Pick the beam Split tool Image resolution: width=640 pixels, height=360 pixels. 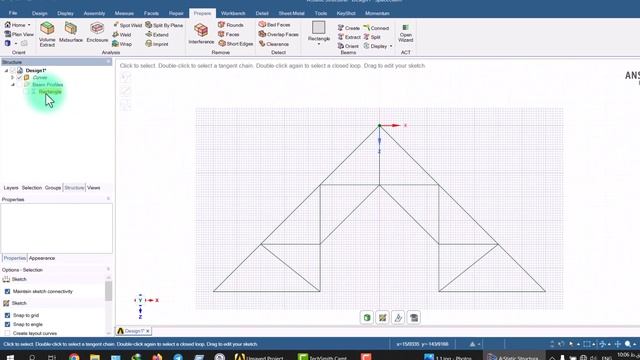[x=372, y=37]
